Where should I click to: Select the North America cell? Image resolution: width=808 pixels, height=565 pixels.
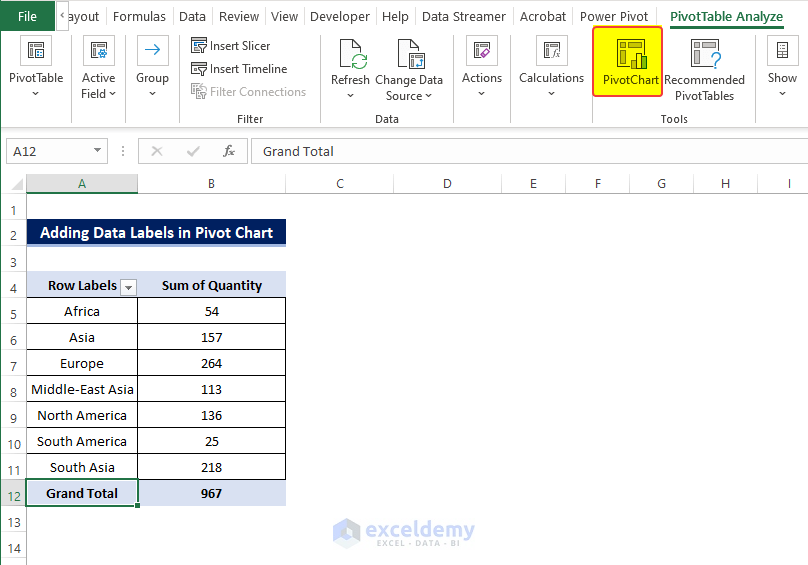(x=82, y=415)
